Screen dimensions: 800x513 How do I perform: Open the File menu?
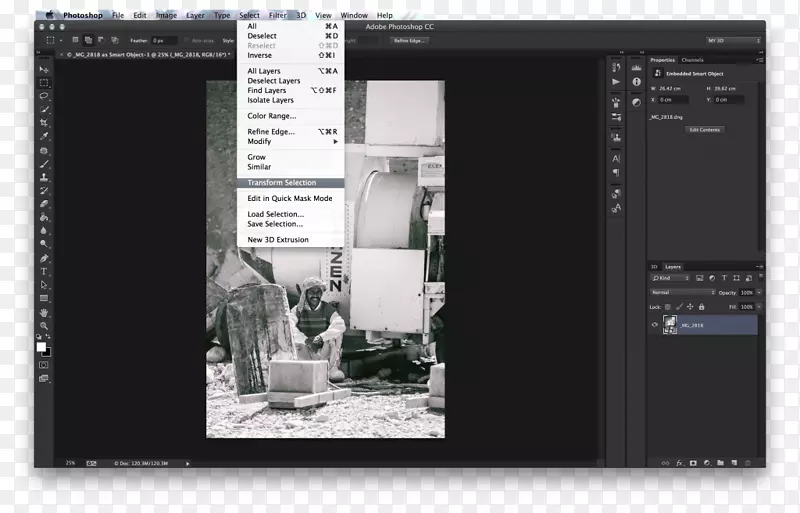click(118, 15)
